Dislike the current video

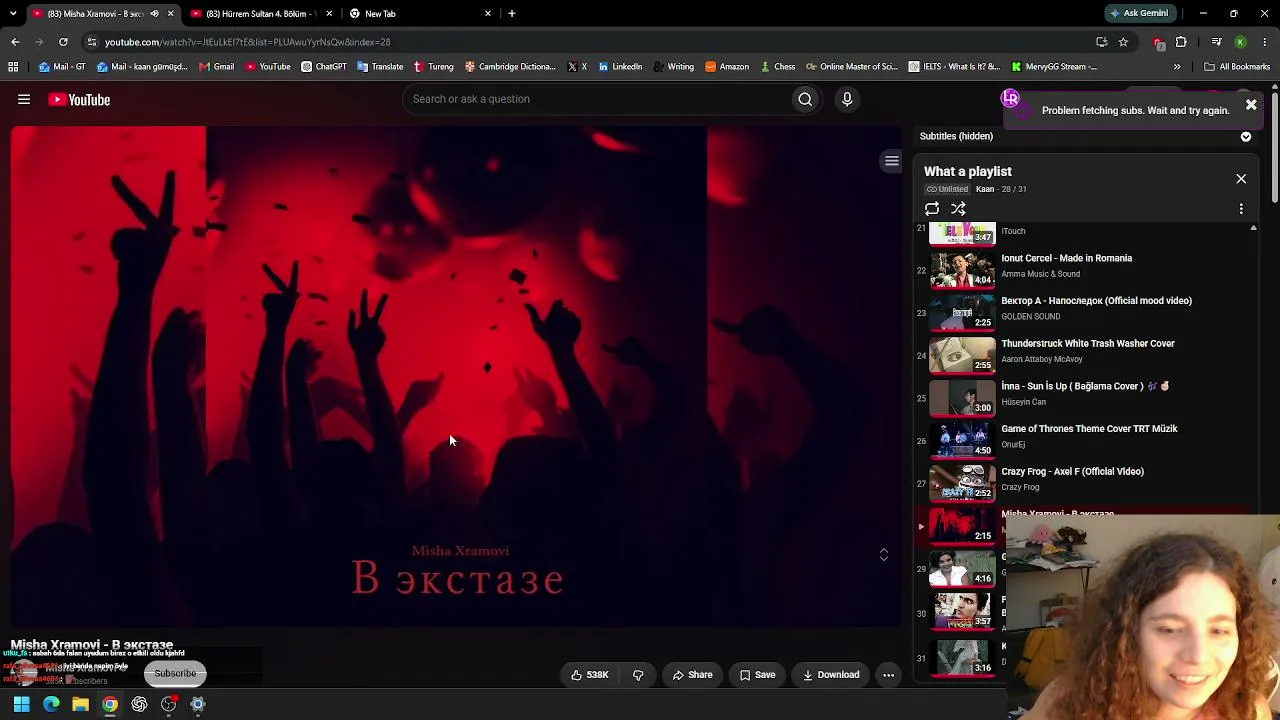pos(638,675)
